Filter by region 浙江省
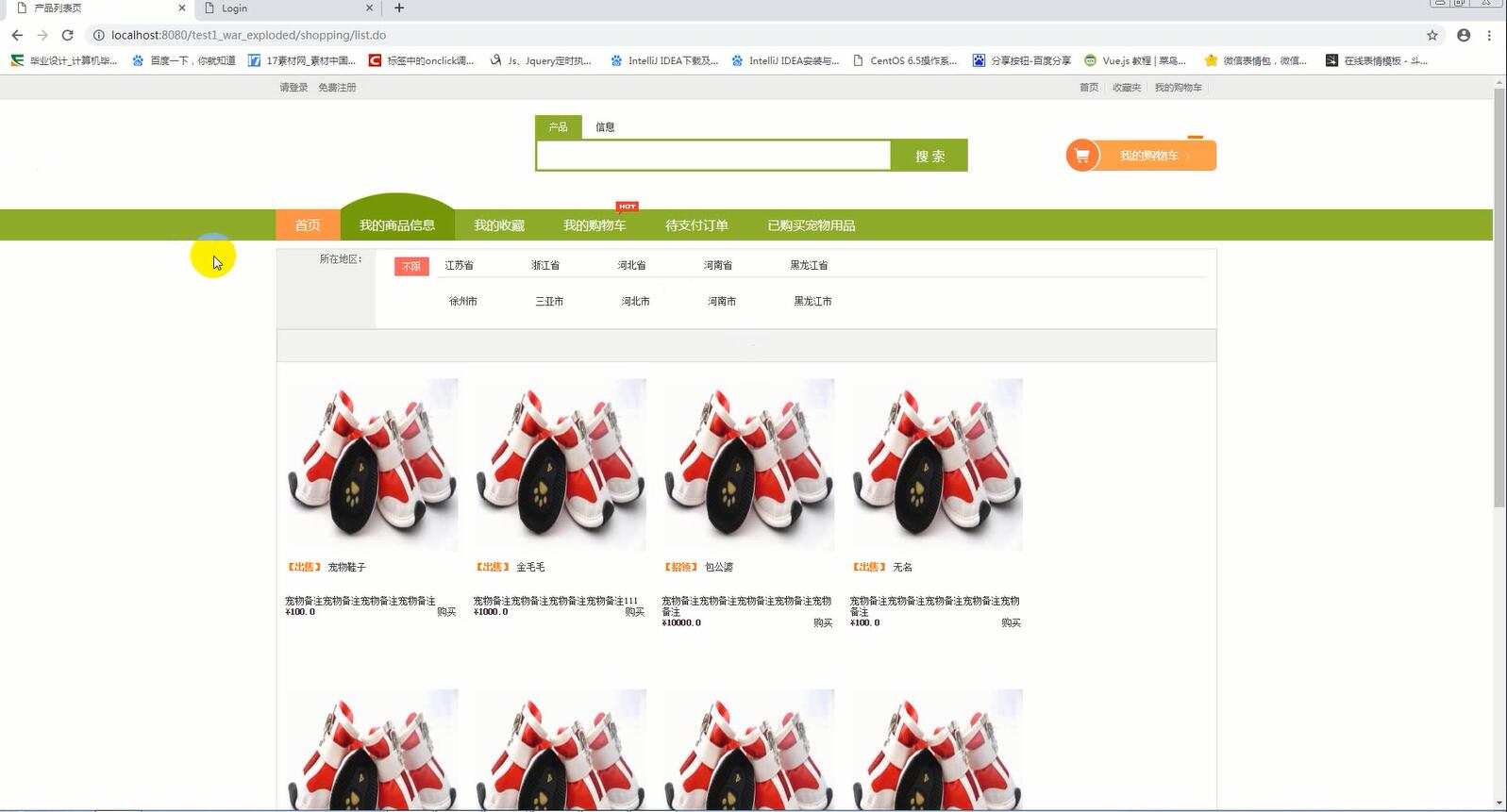Screen dimensions: 1507x812 click(545, 266)
